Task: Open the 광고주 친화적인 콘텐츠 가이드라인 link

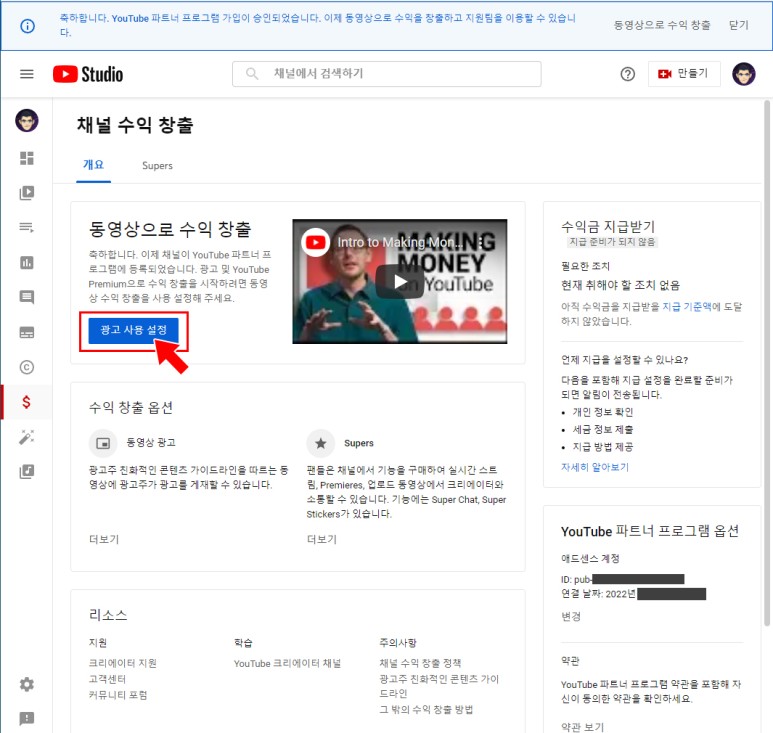Action: pos(439,686)
